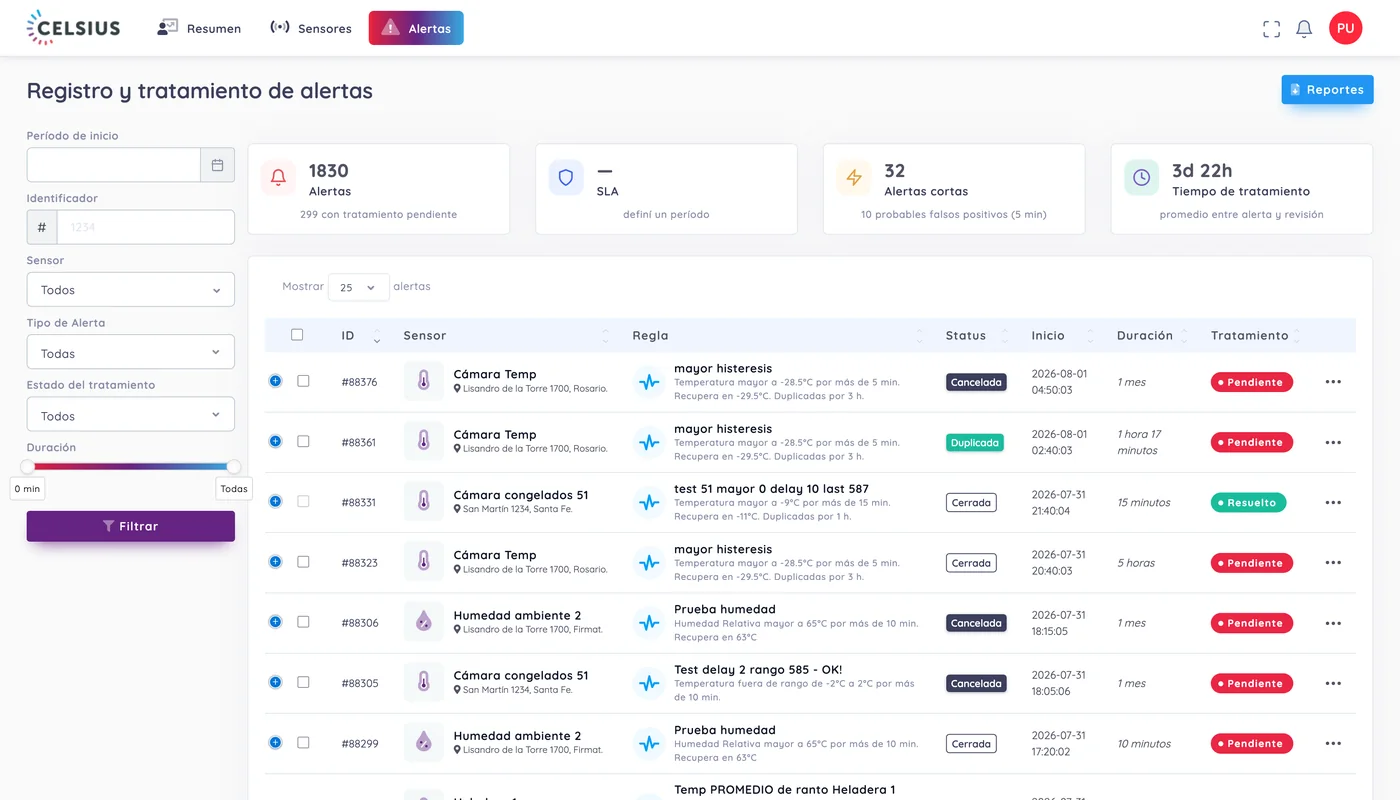Focus the Identificador number input field

145,227
